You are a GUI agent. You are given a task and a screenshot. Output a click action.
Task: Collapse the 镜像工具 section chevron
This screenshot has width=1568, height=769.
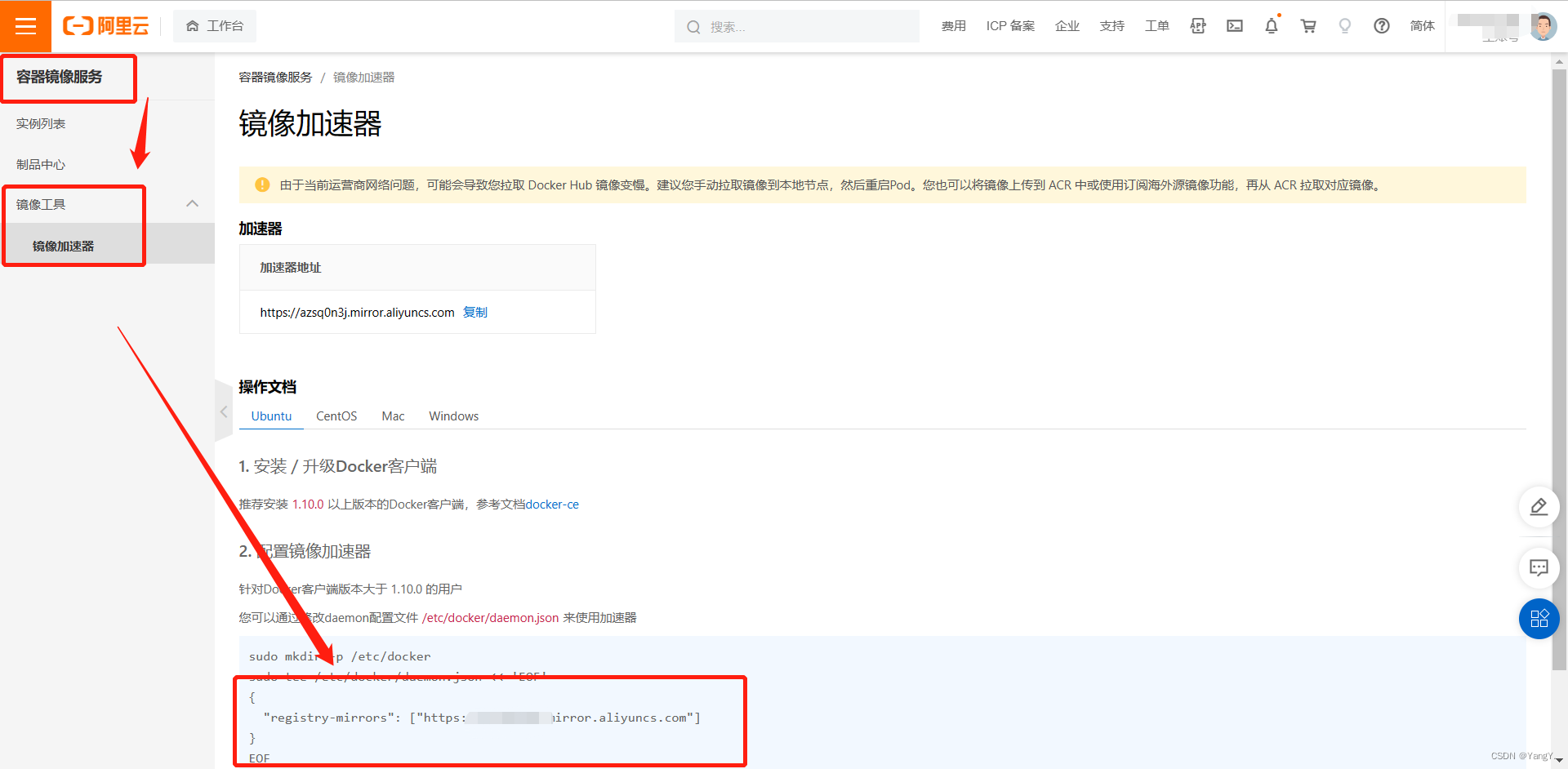[192, 203]
